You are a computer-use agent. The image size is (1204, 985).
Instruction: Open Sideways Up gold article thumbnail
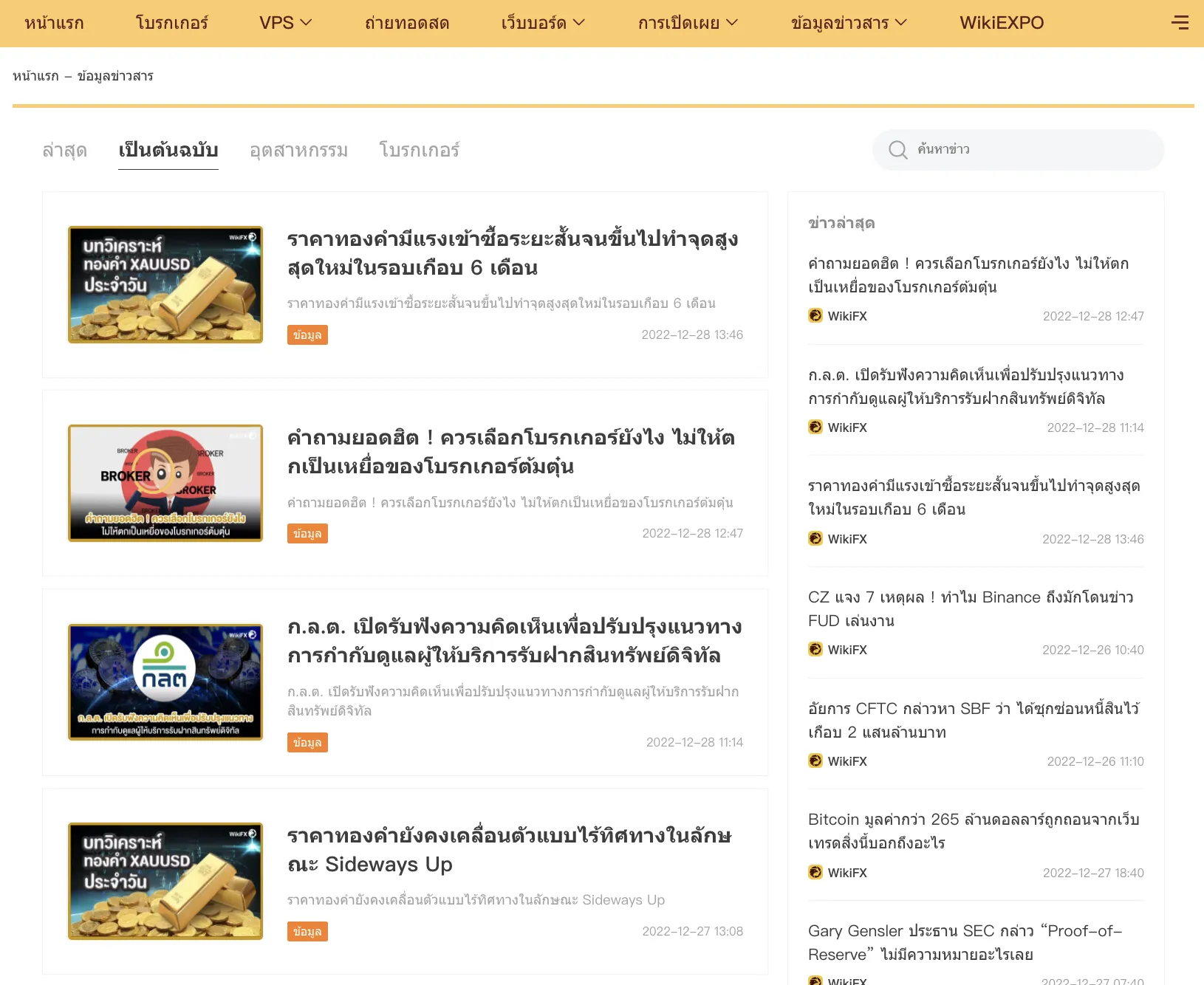(165, 881)
